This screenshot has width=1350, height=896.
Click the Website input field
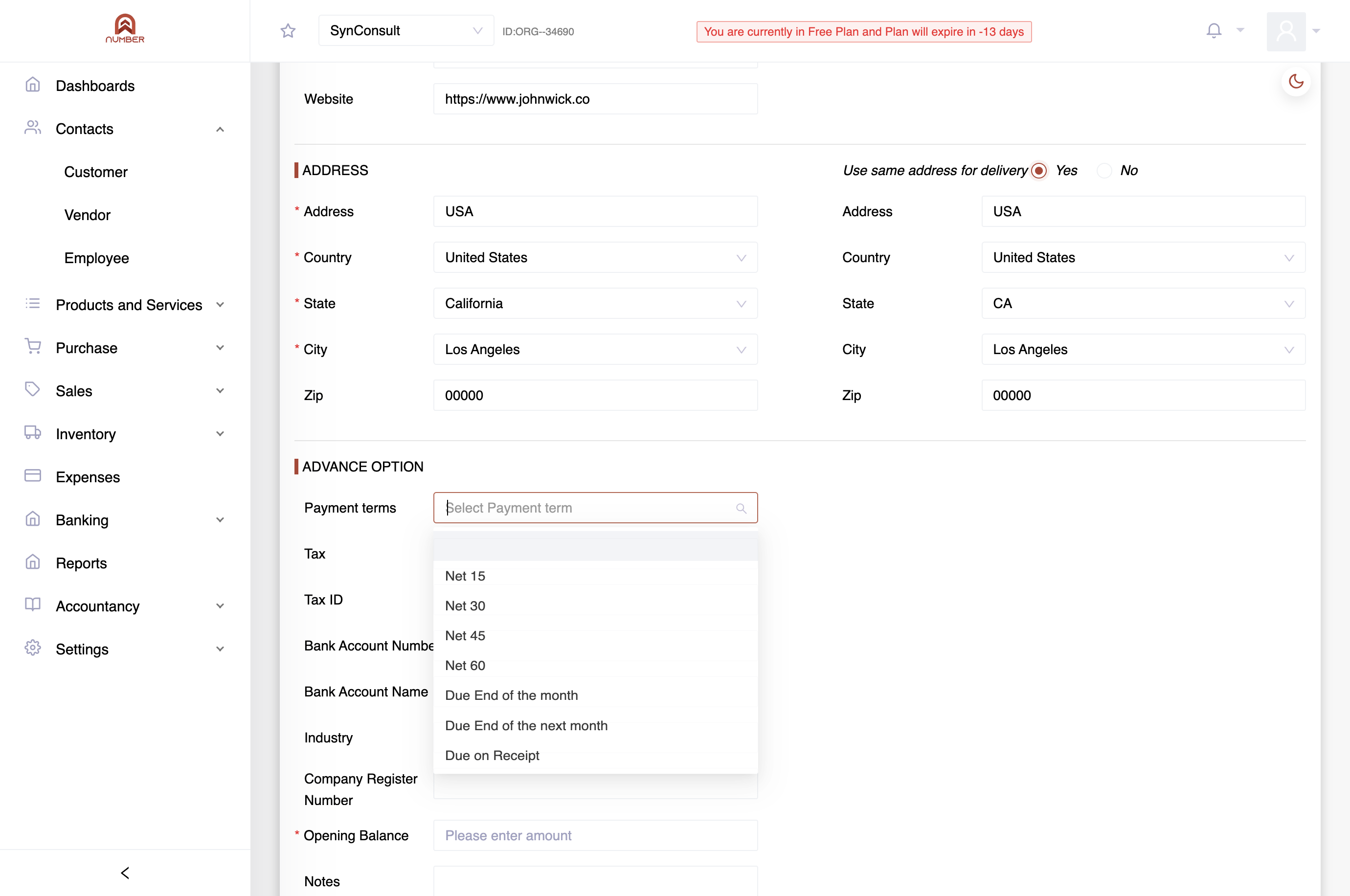(595, 99)
